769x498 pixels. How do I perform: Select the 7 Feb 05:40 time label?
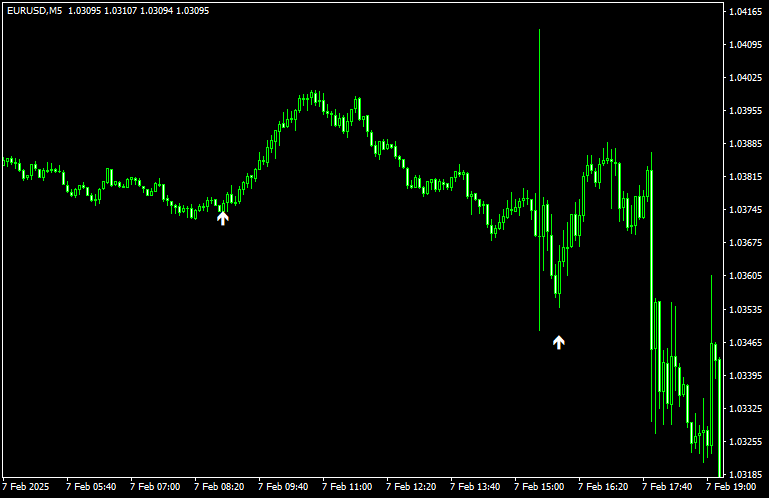point(91,487)
